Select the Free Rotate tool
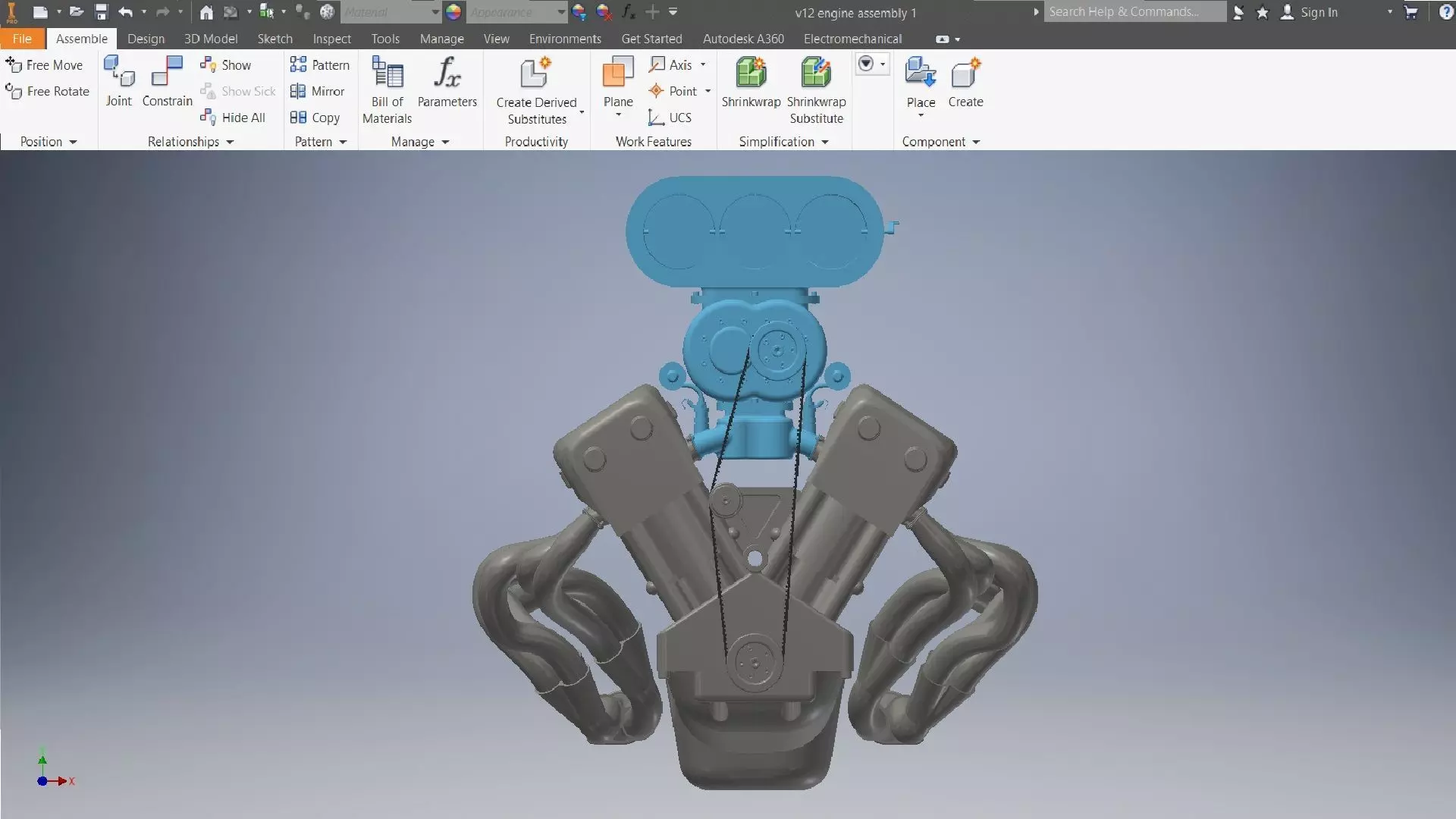Viewport: 1456px width, 819px height. click(x=47, y=91)
